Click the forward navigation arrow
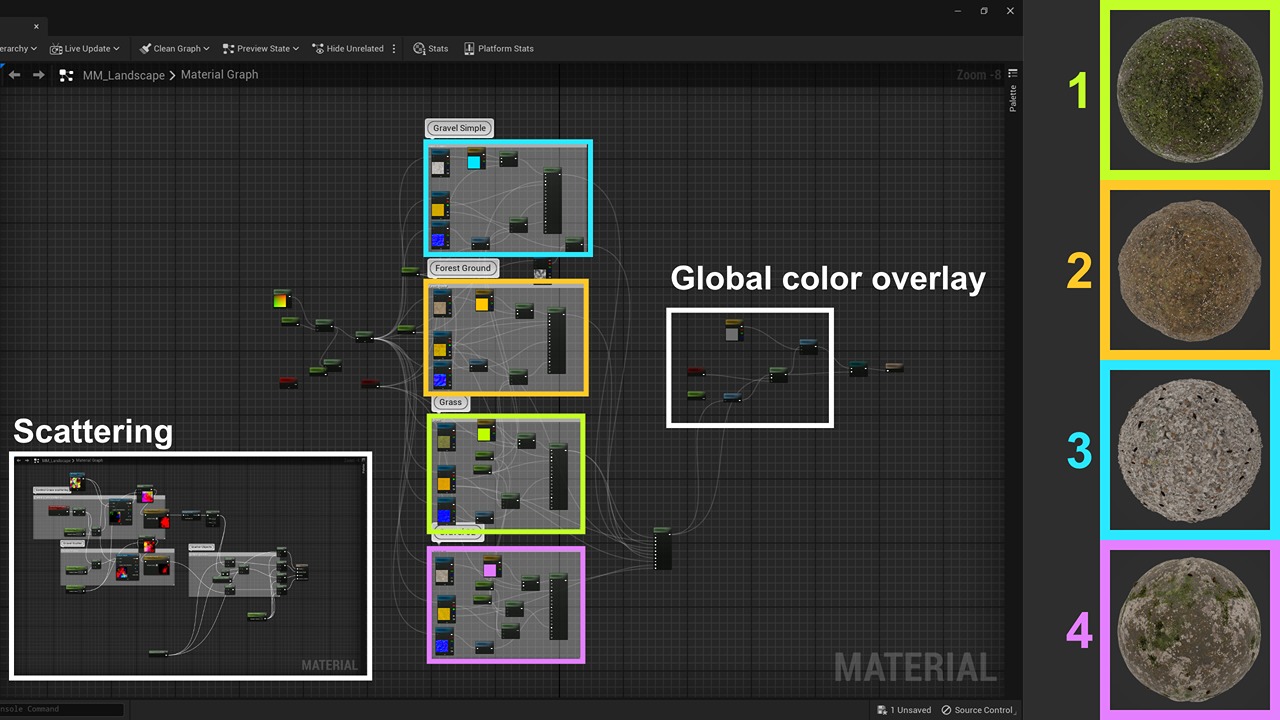This screenshot has width=1280, height=720. coord(38,74)
